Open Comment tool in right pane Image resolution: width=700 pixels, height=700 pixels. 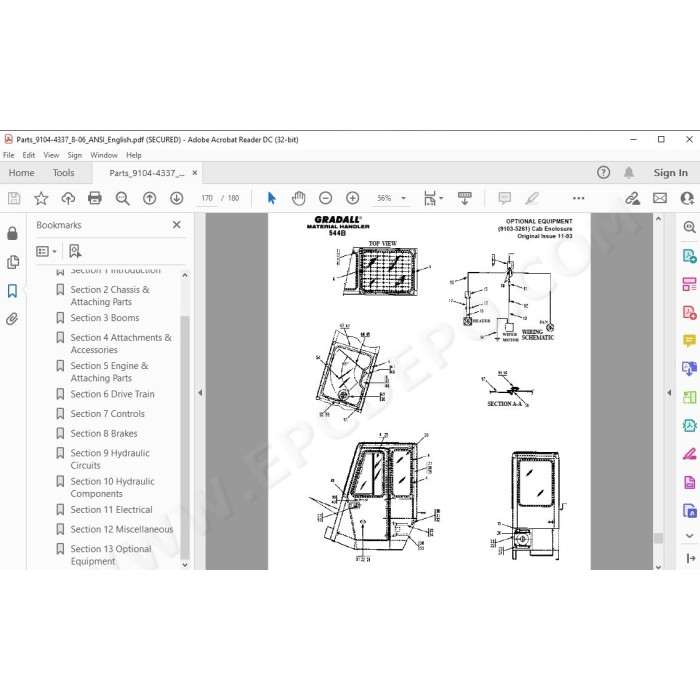coord(689,341)
